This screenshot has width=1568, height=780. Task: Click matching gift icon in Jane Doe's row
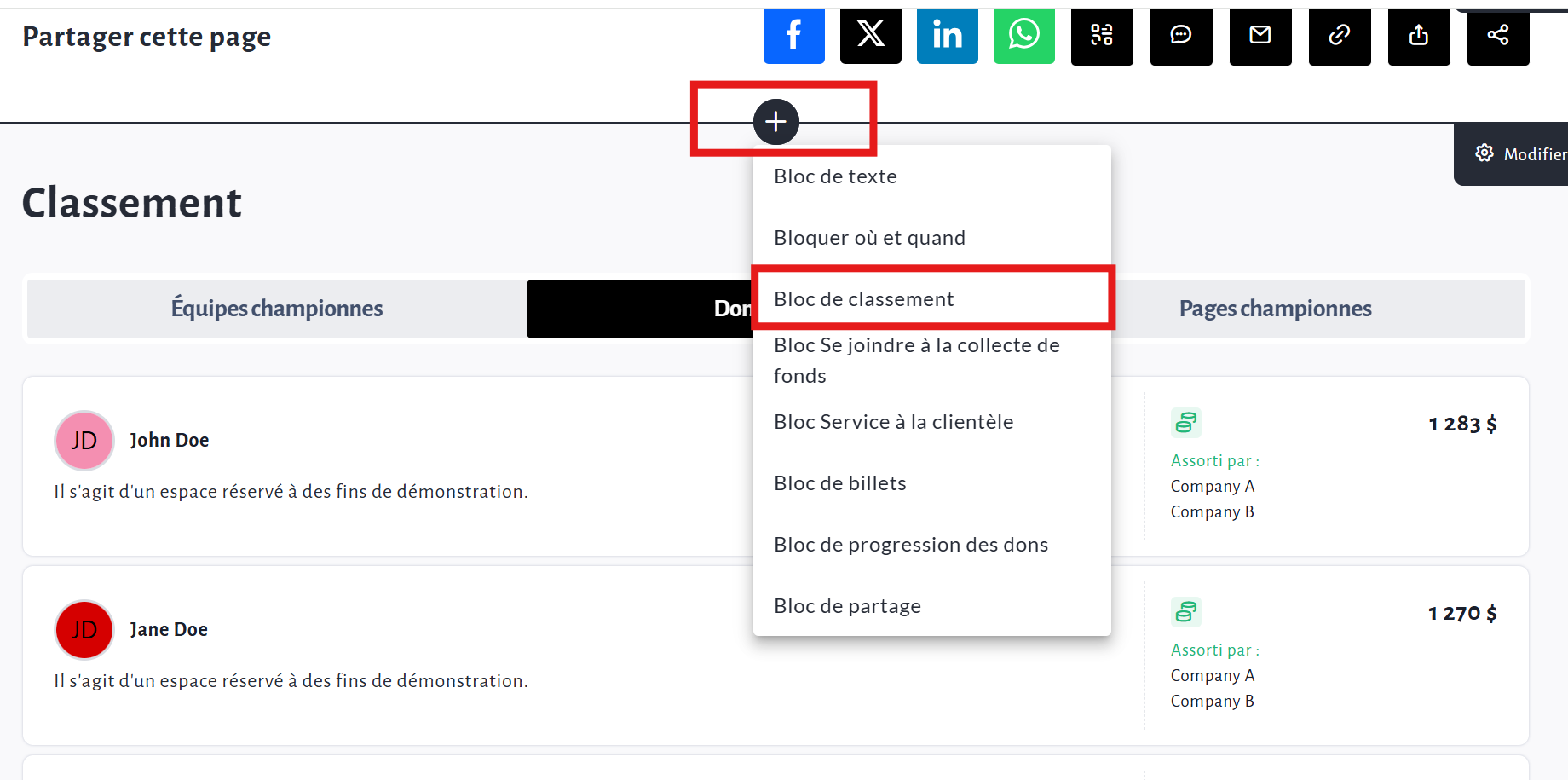[1185, 612]
